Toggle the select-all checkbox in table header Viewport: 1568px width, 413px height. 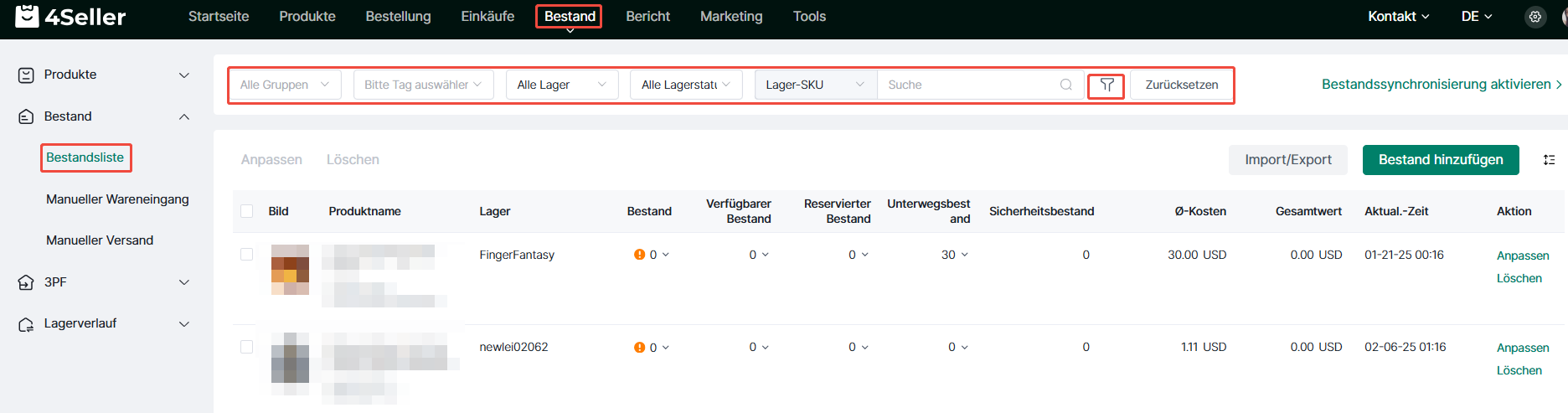point(247,211)
